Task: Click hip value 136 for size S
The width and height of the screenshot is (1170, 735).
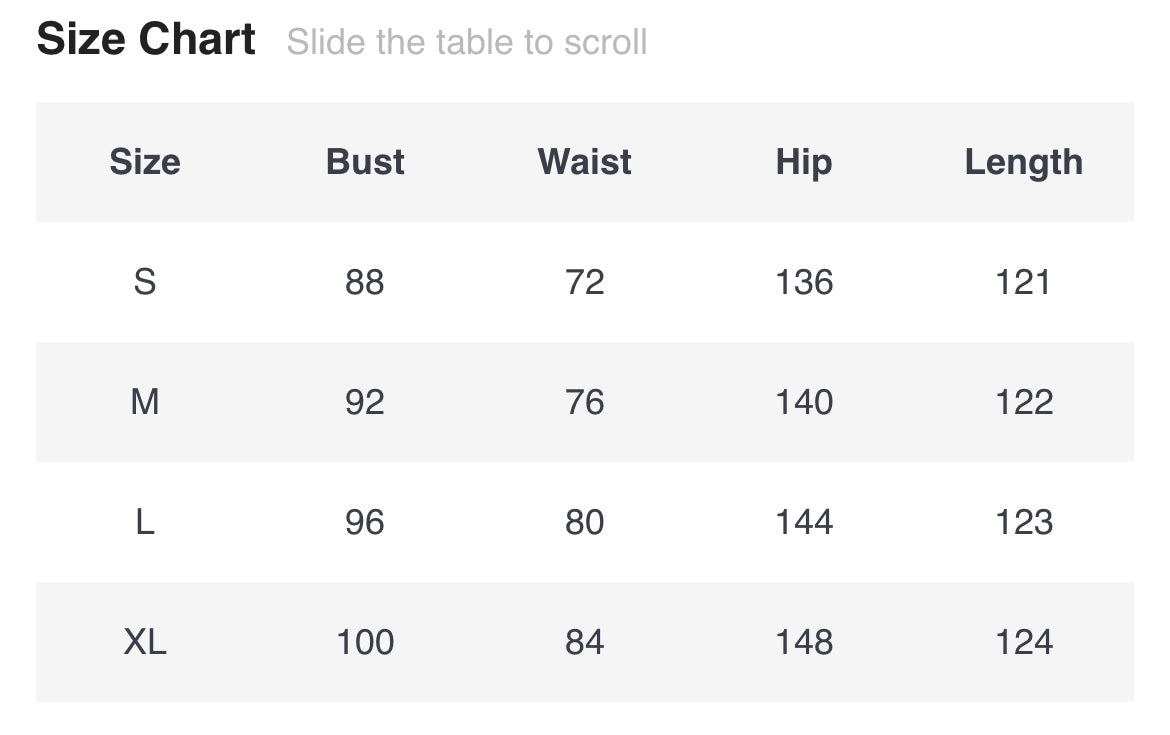Action: click(x=804, y=282)
